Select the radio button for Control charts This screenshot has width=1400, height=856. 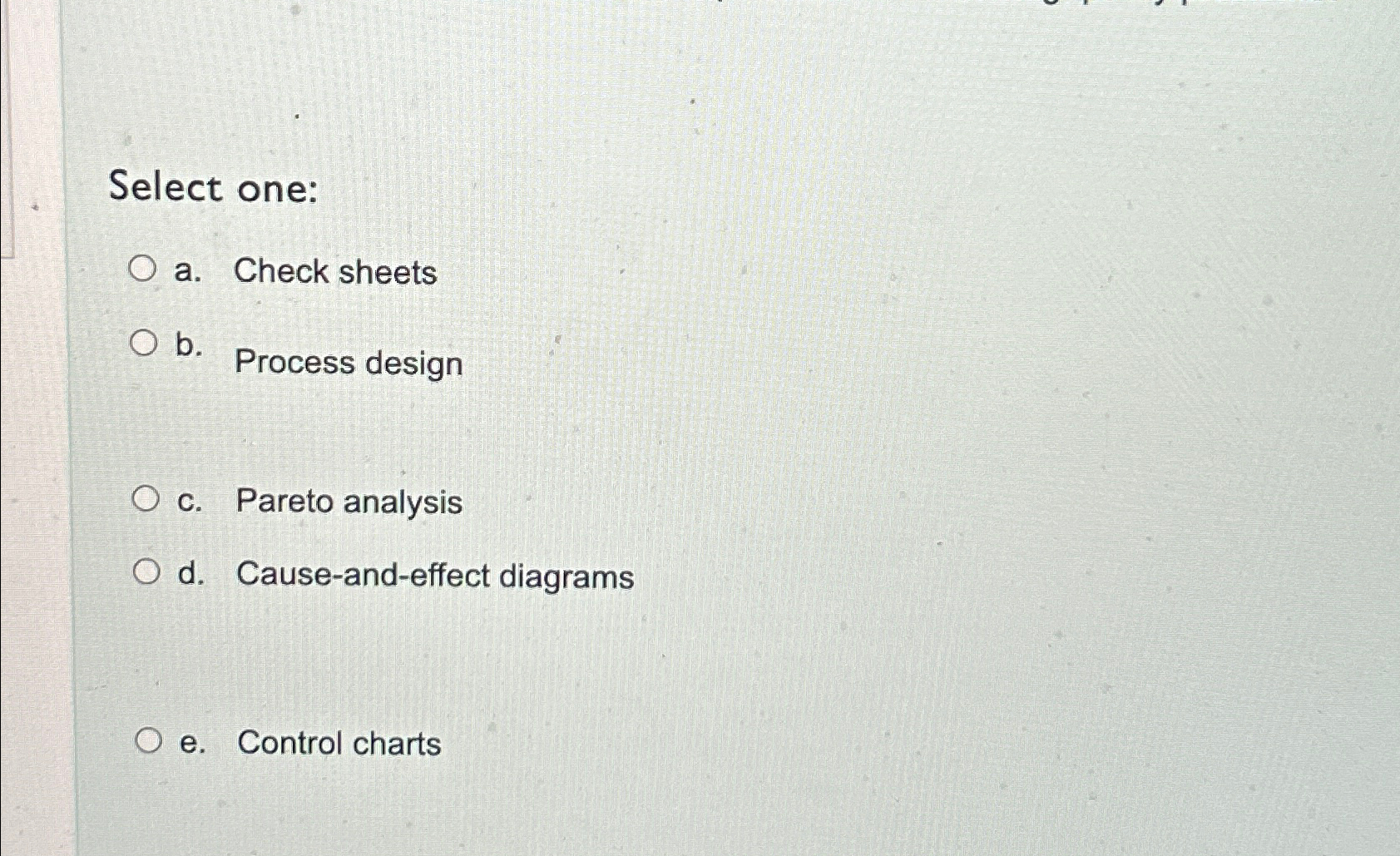coord(150,738)
